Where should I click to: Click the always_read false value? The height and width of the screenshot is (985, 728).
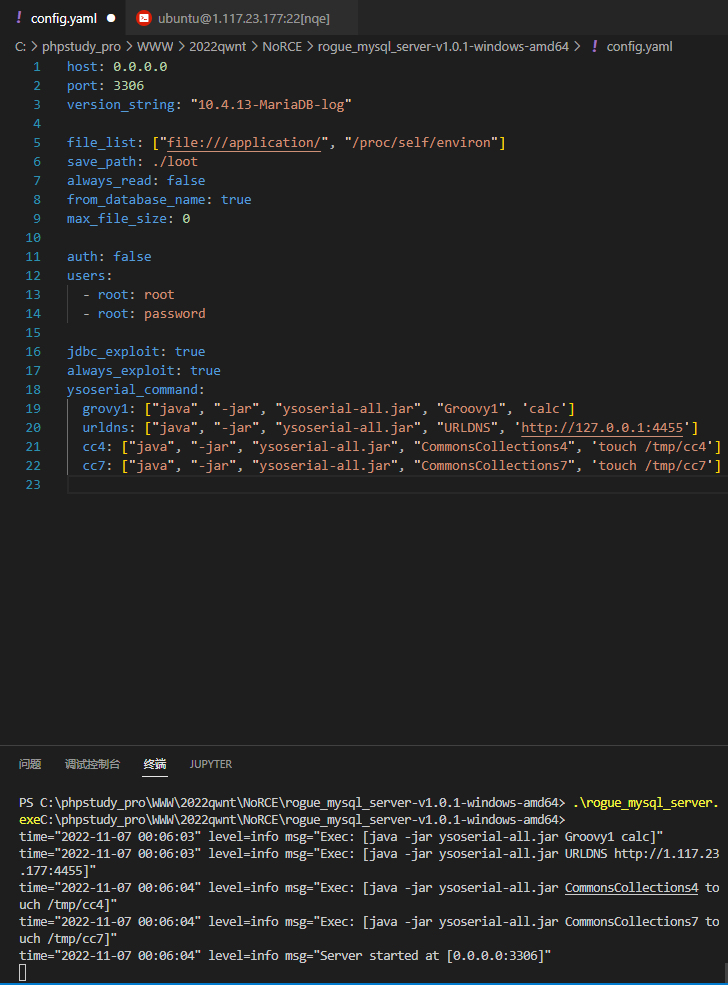point(186,180)
